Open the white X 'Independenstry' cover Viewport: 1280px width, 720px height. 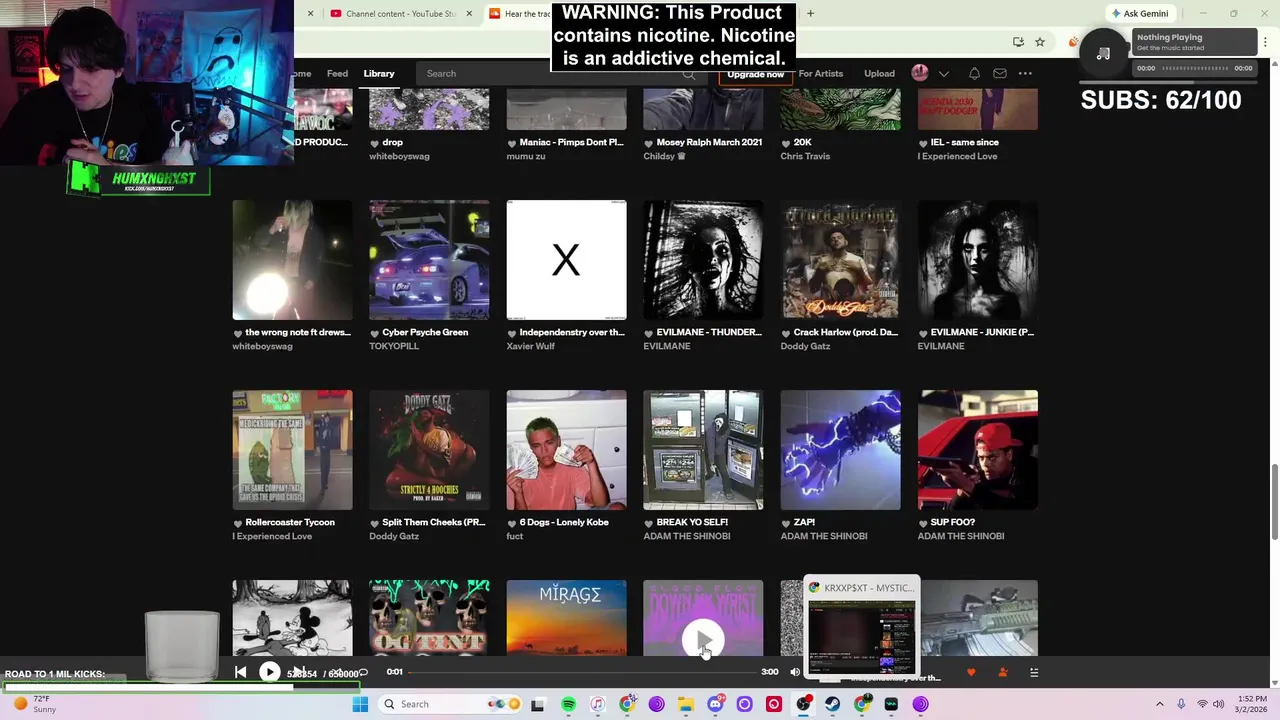point(566,260)
